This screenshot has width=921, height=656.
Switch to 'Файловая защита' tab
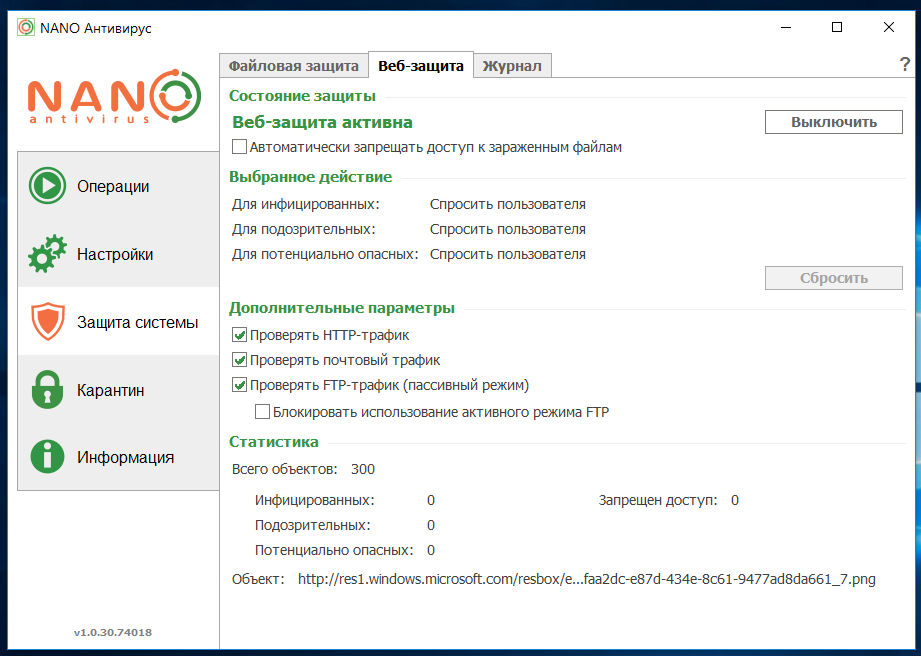293,66
